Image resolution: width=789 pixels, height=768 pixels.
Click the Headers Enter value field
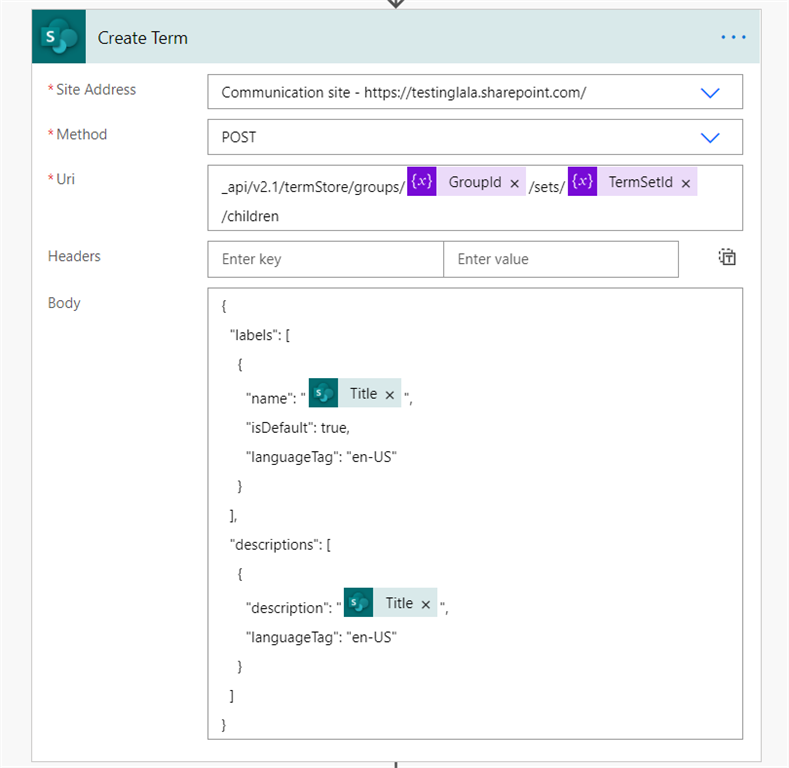[561, 259]
